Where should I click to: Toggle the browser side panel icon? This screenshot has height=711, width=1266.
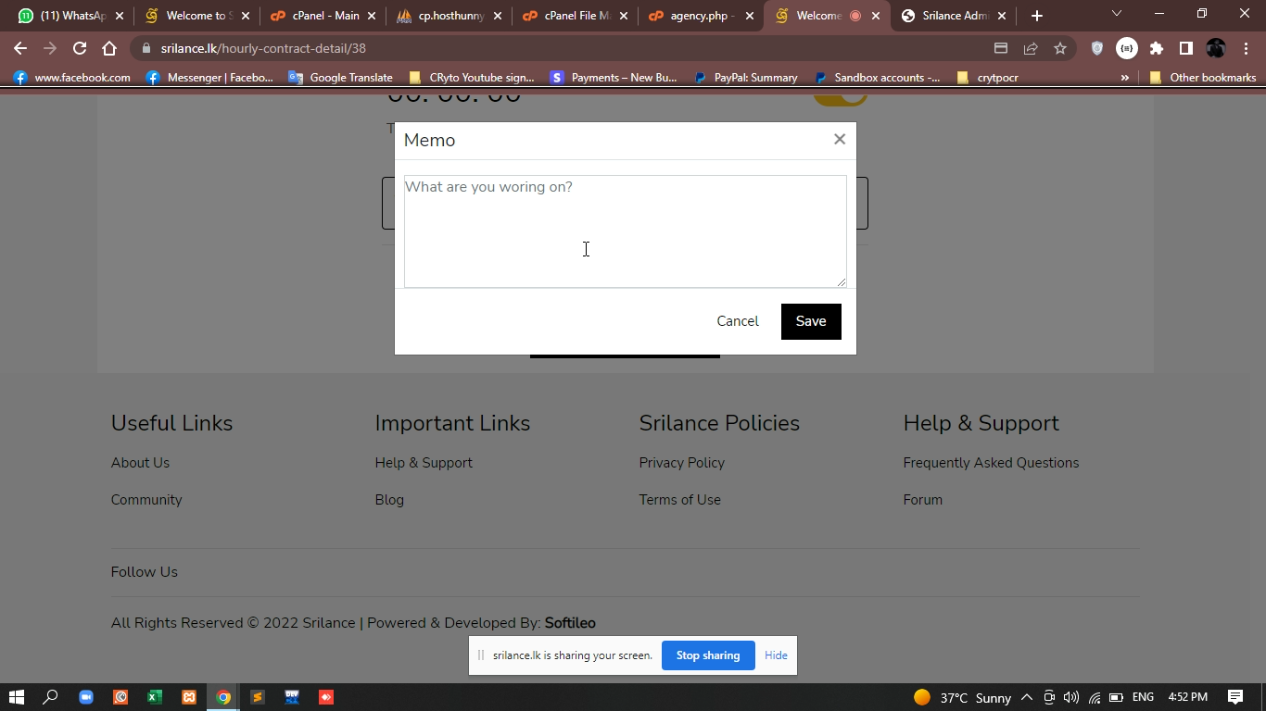click(1186, 48)
